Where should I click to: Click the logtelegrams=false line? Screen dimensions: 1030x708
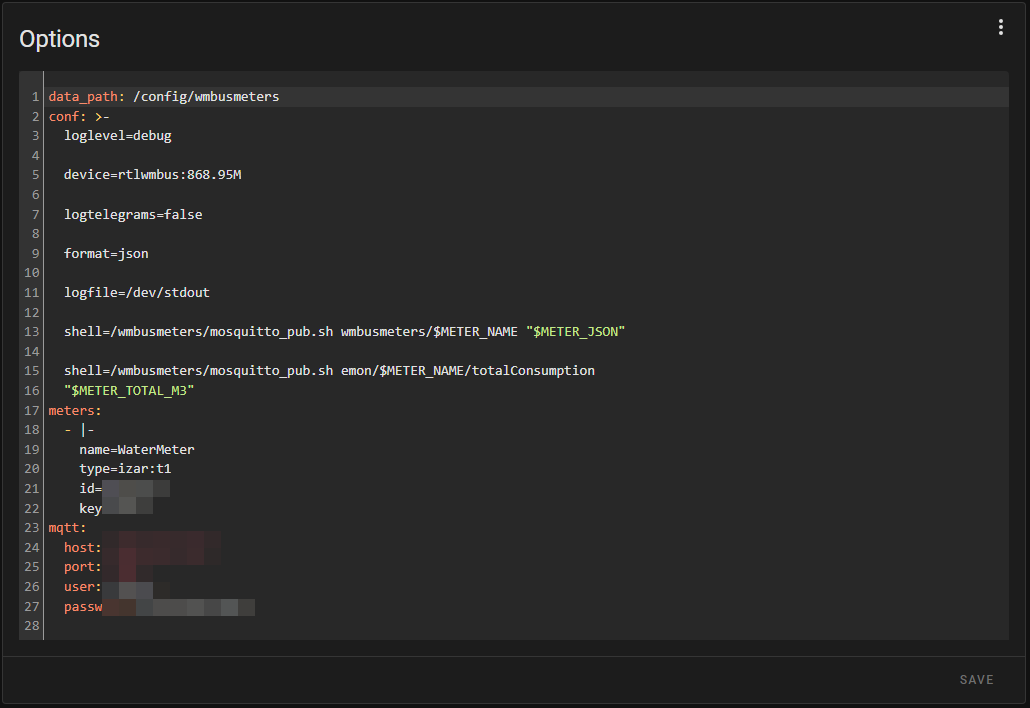133,215
